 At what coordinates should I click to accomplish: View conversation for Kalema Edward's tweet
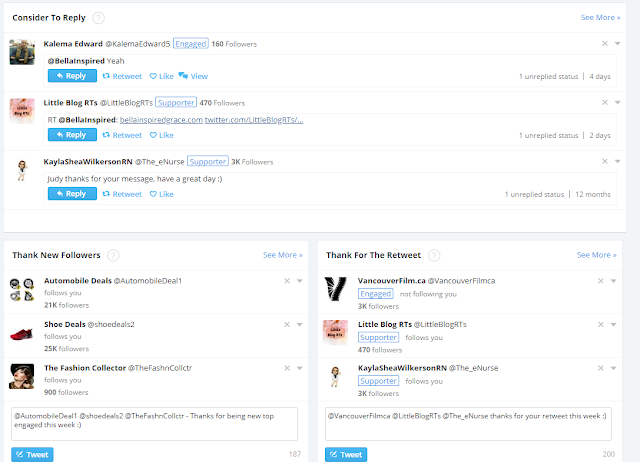coord(193,76)
